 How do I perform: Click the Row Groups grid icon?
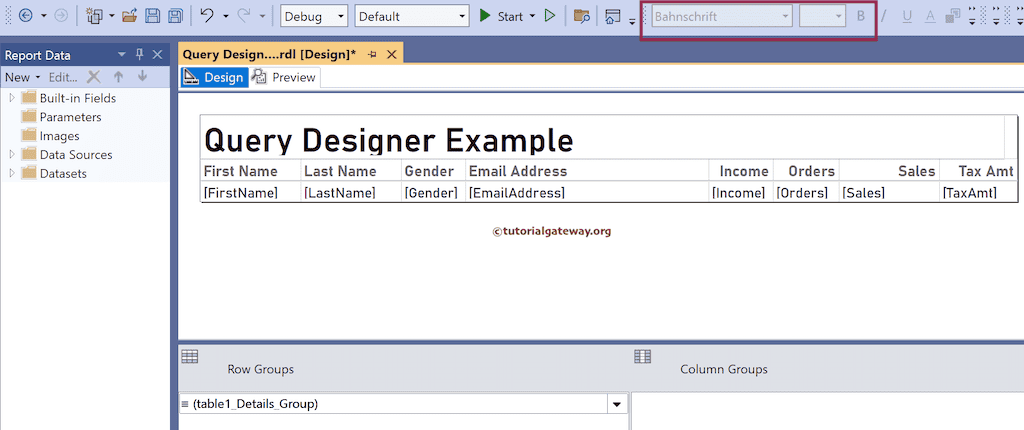coord(189,356)
